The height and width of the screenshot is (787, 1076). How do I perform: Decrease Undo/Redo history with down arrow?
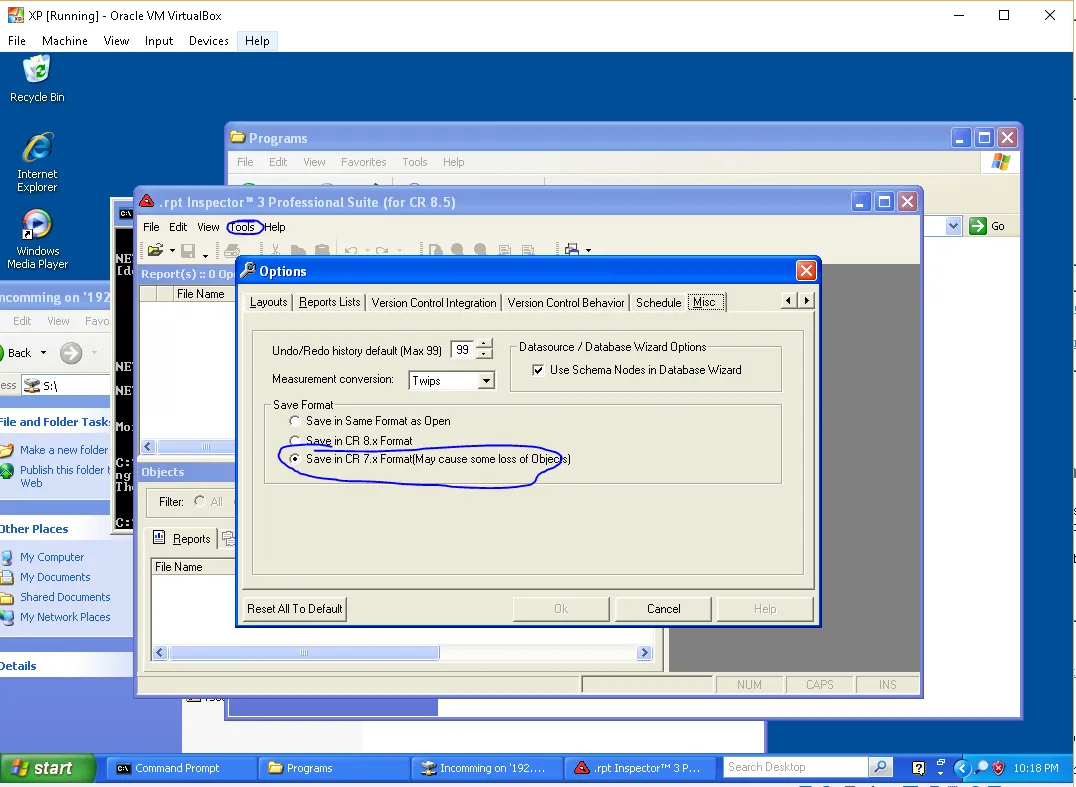tap(484, 354)
